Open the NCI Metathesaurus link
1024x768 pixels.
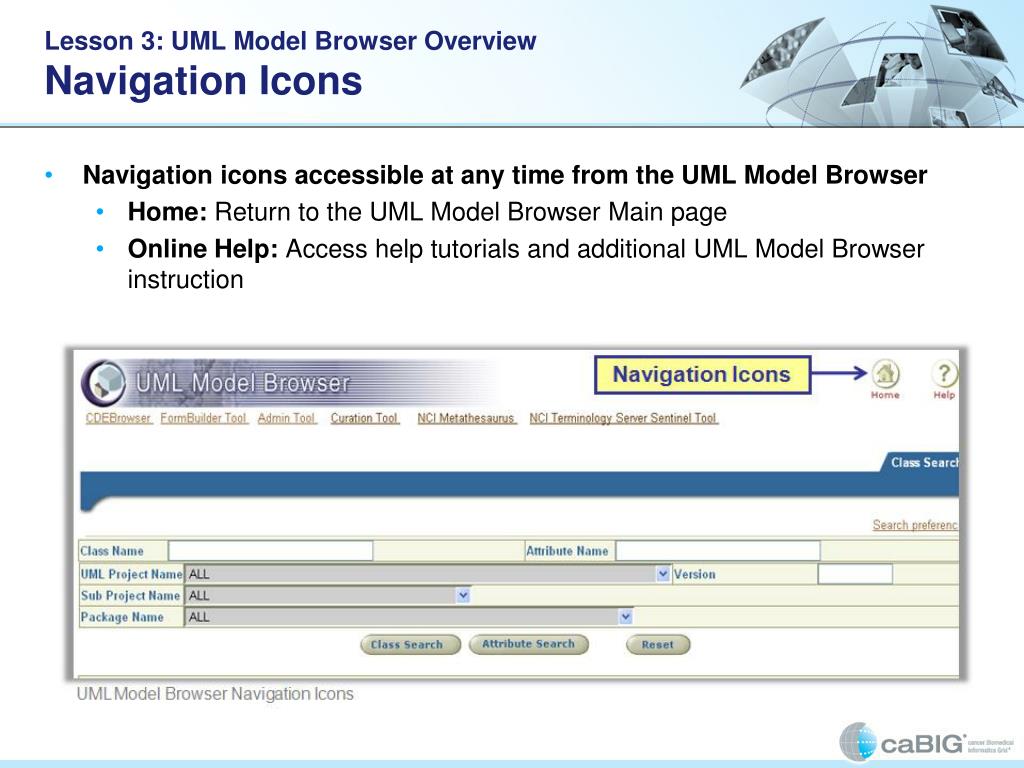(x=466, y=418)
